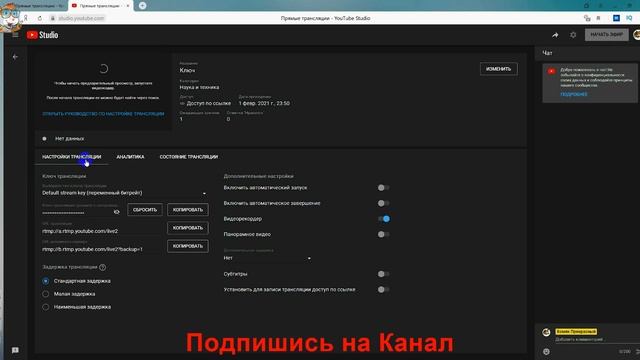Enable the Панорамное видео switch
Viewport: 640px width, 360px height.
pos(383,234)
